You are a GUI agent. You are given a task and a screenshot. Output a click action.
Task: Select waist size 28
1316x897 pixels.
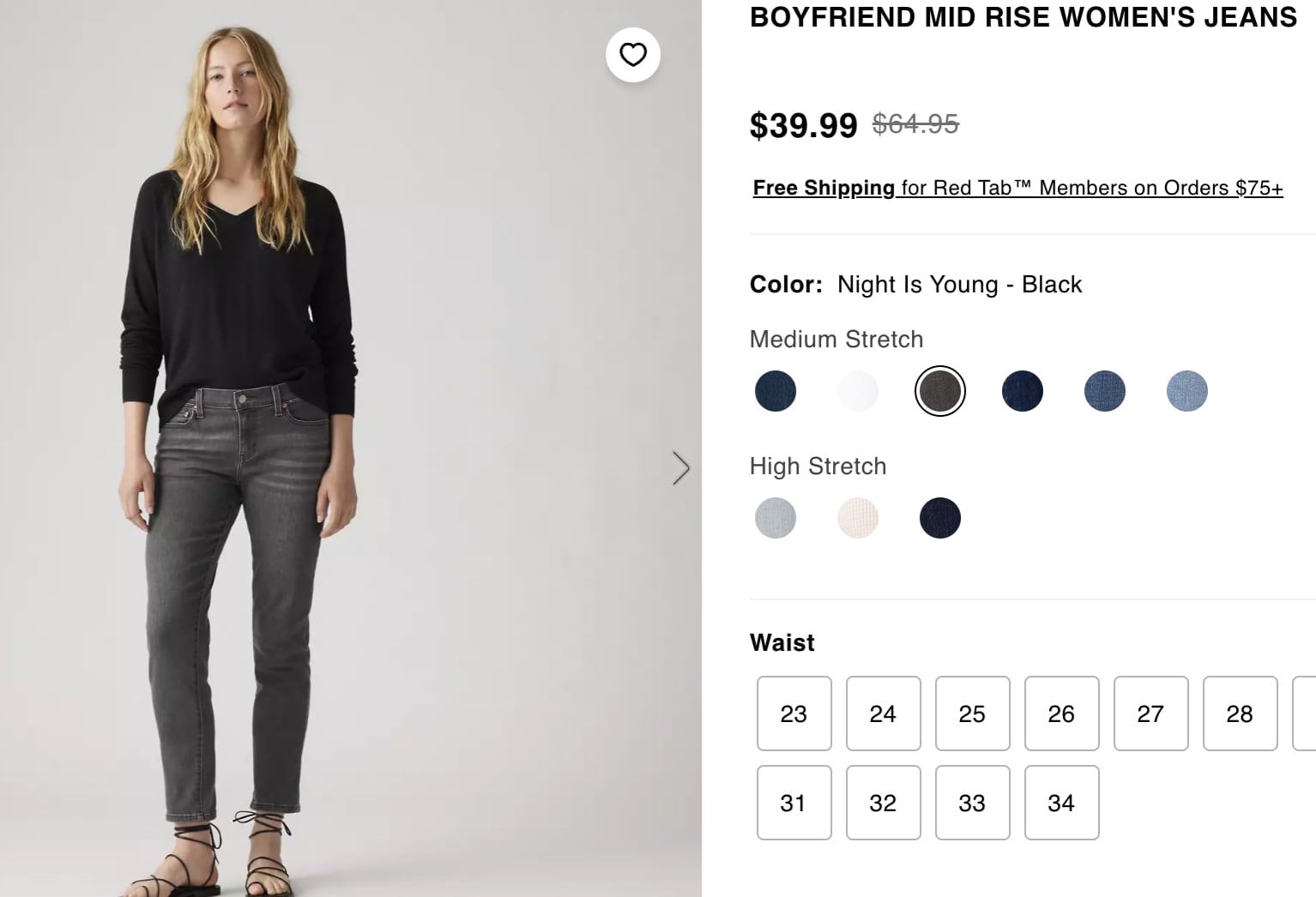pyautogui.click(x=1241, y=713)
